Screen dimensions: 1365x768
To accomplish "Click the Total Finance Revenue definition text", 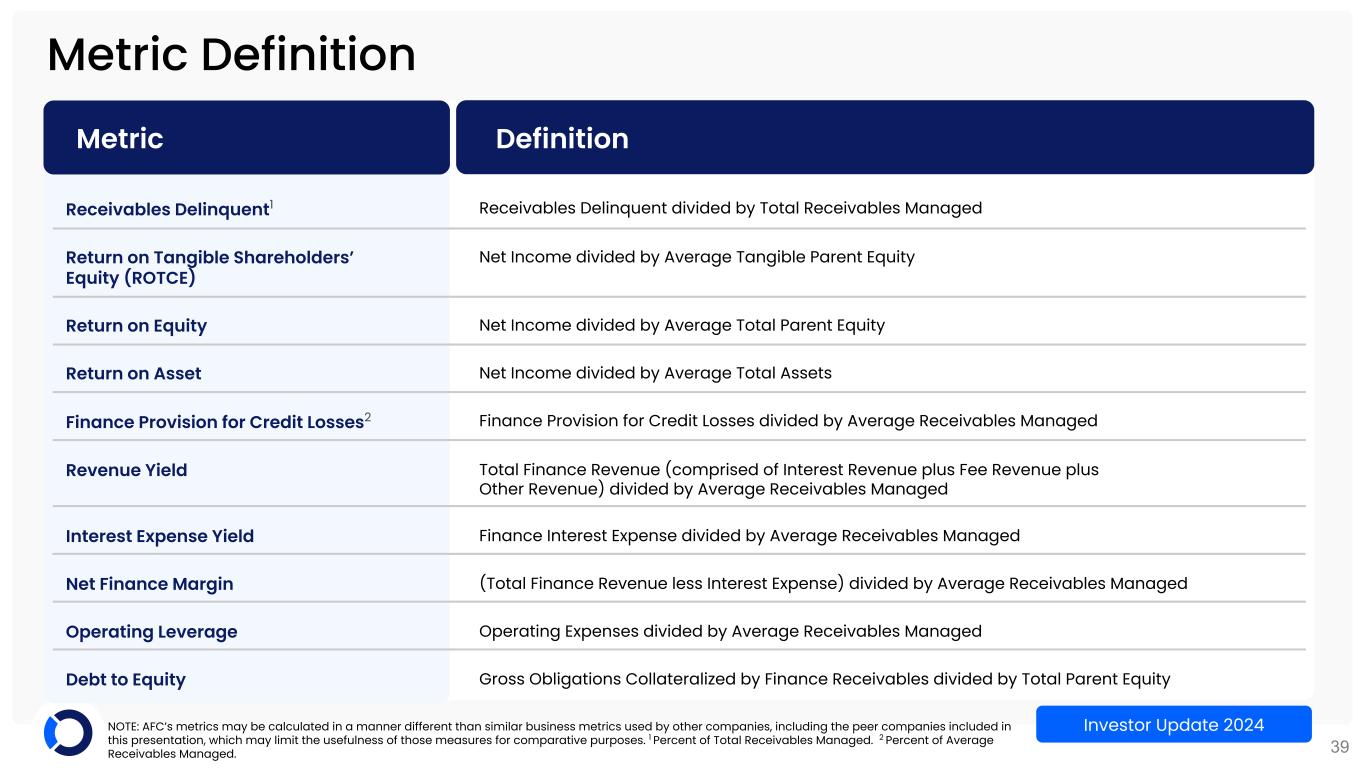I will click(x=788, y=479).
